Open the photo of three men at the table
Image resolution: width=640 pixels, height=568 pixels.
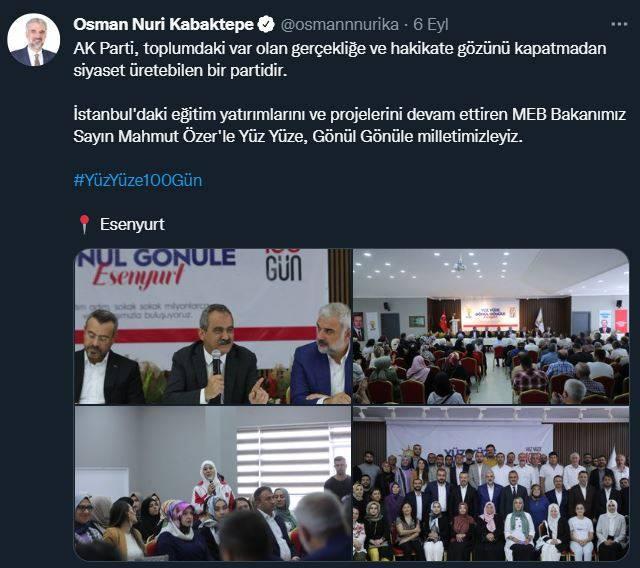[x=213, y=326]
